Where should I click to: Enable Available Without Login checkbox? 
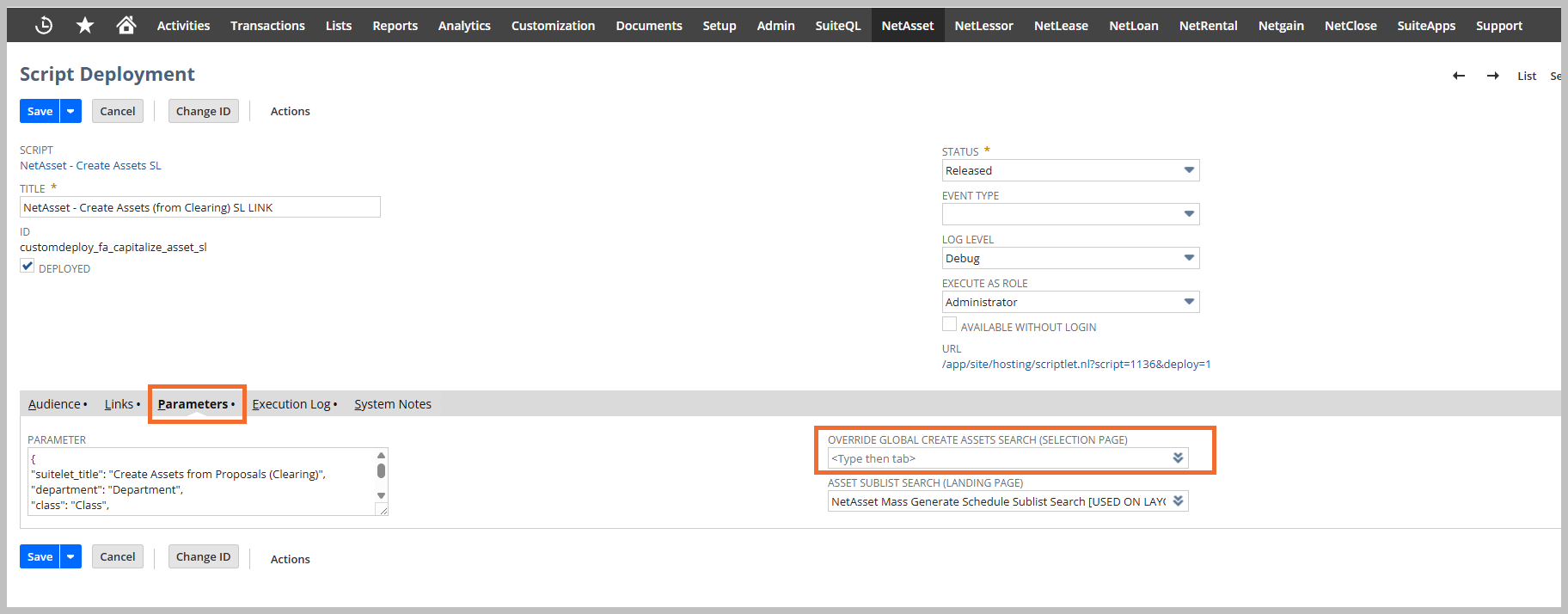click(x=949, y=324)
